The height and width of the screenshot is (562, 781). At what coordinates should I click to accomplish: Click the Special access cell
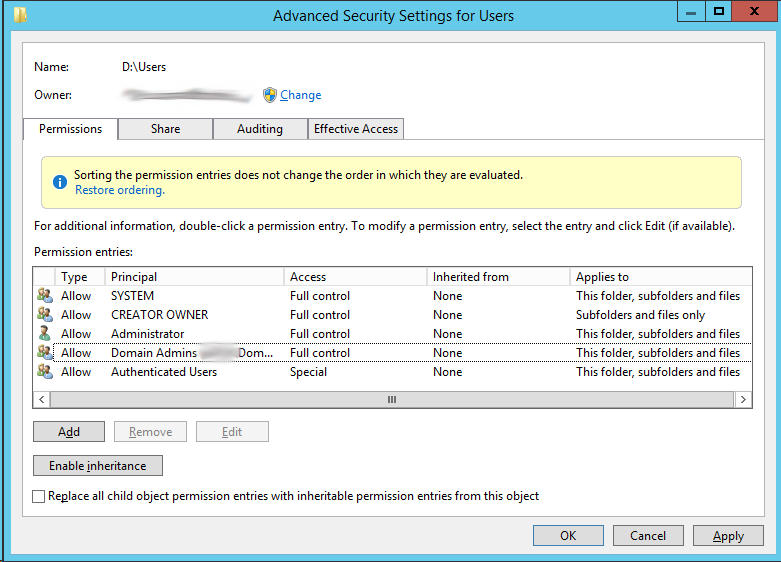click(x=308, y=372)
